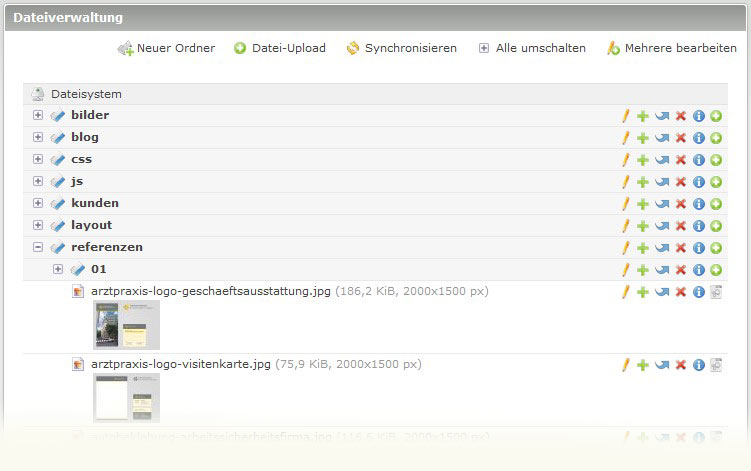Image resolution: width=751 pixels, height=471 pixels.
Task: Upload files into the bilder folder
Action: (x=716, y=116)
